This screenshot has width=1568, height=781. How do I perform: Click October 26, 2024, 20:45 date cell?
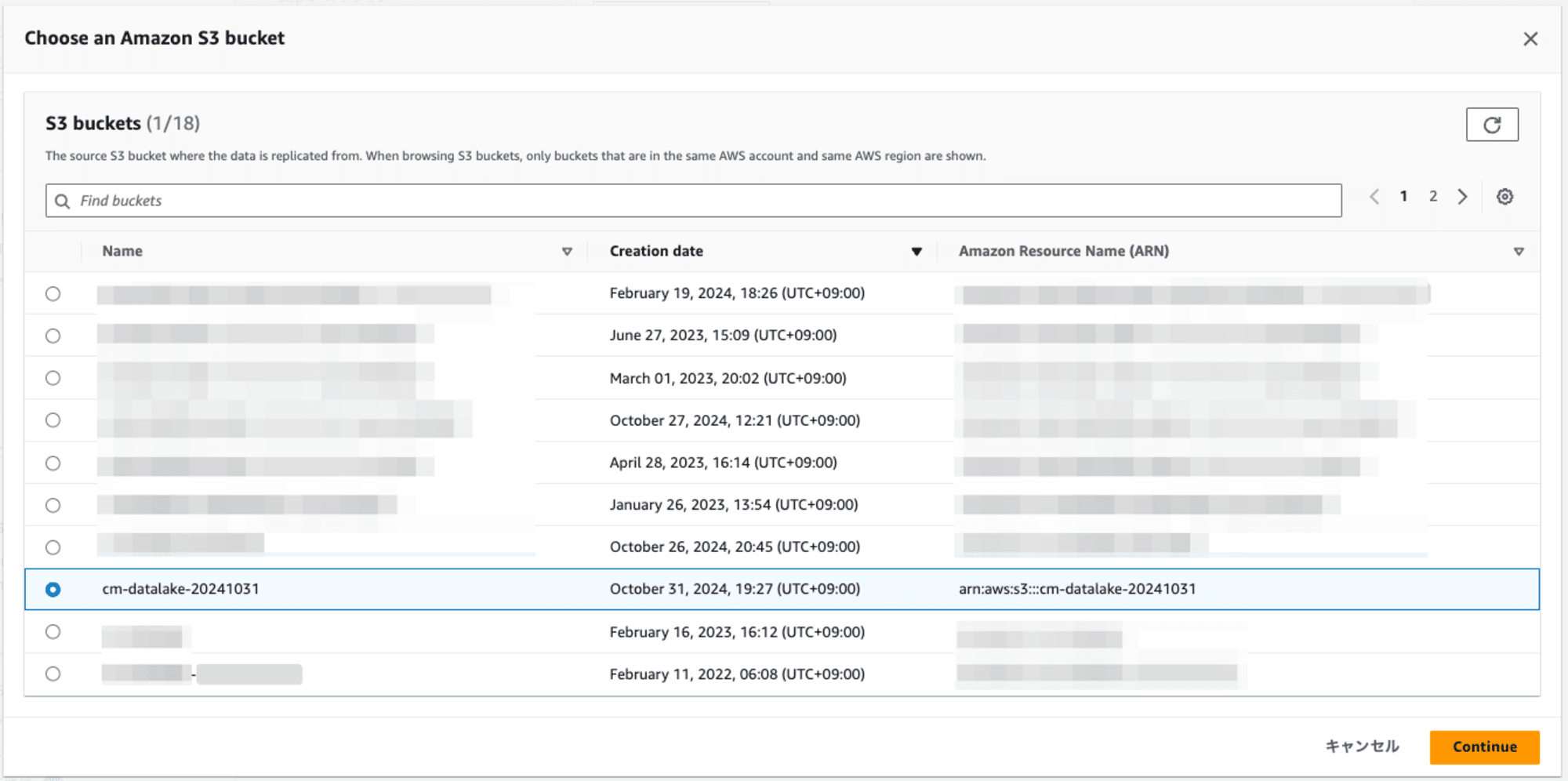coord(735,547)
